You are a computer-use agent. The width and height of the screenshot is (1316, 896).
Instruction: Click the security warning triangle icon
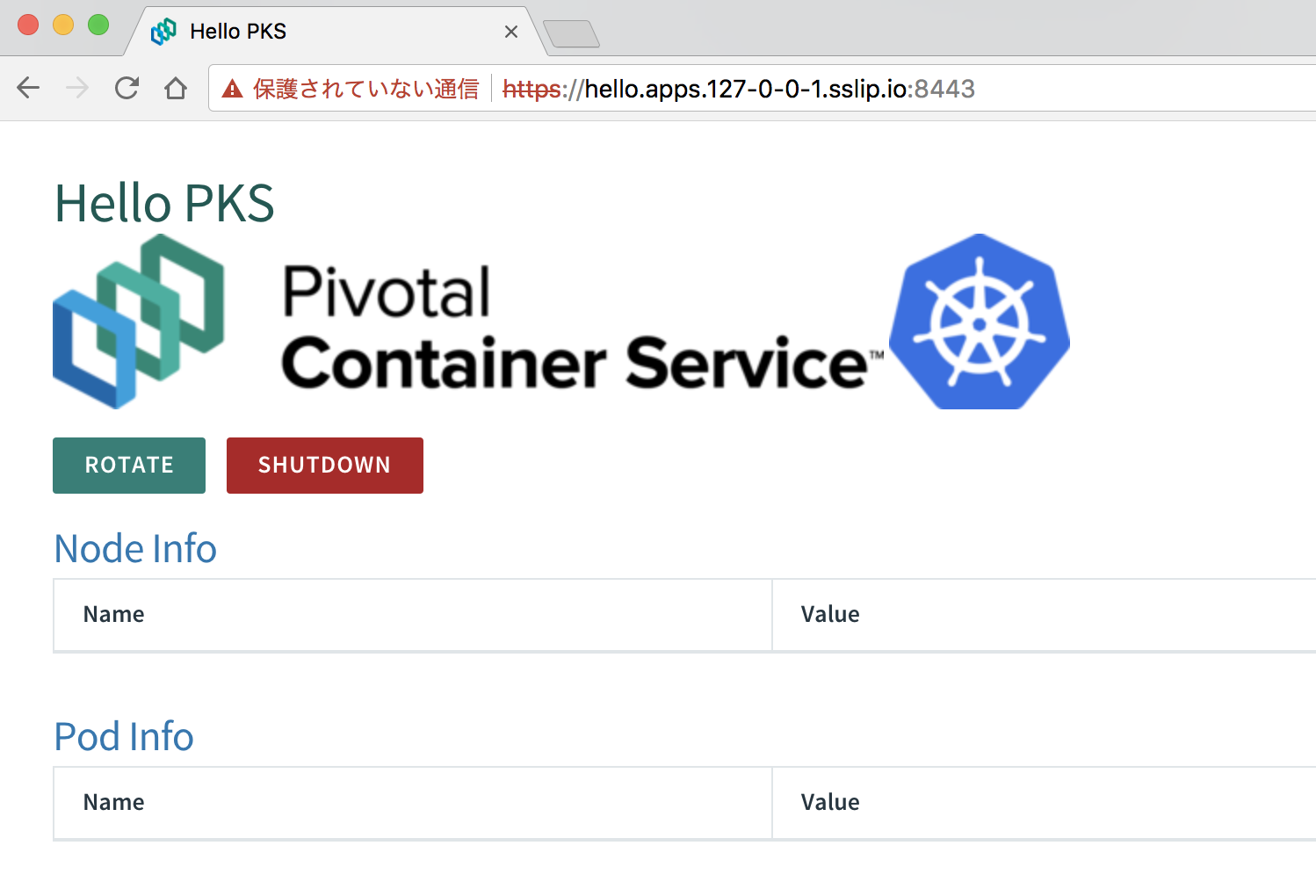[231, 88]
